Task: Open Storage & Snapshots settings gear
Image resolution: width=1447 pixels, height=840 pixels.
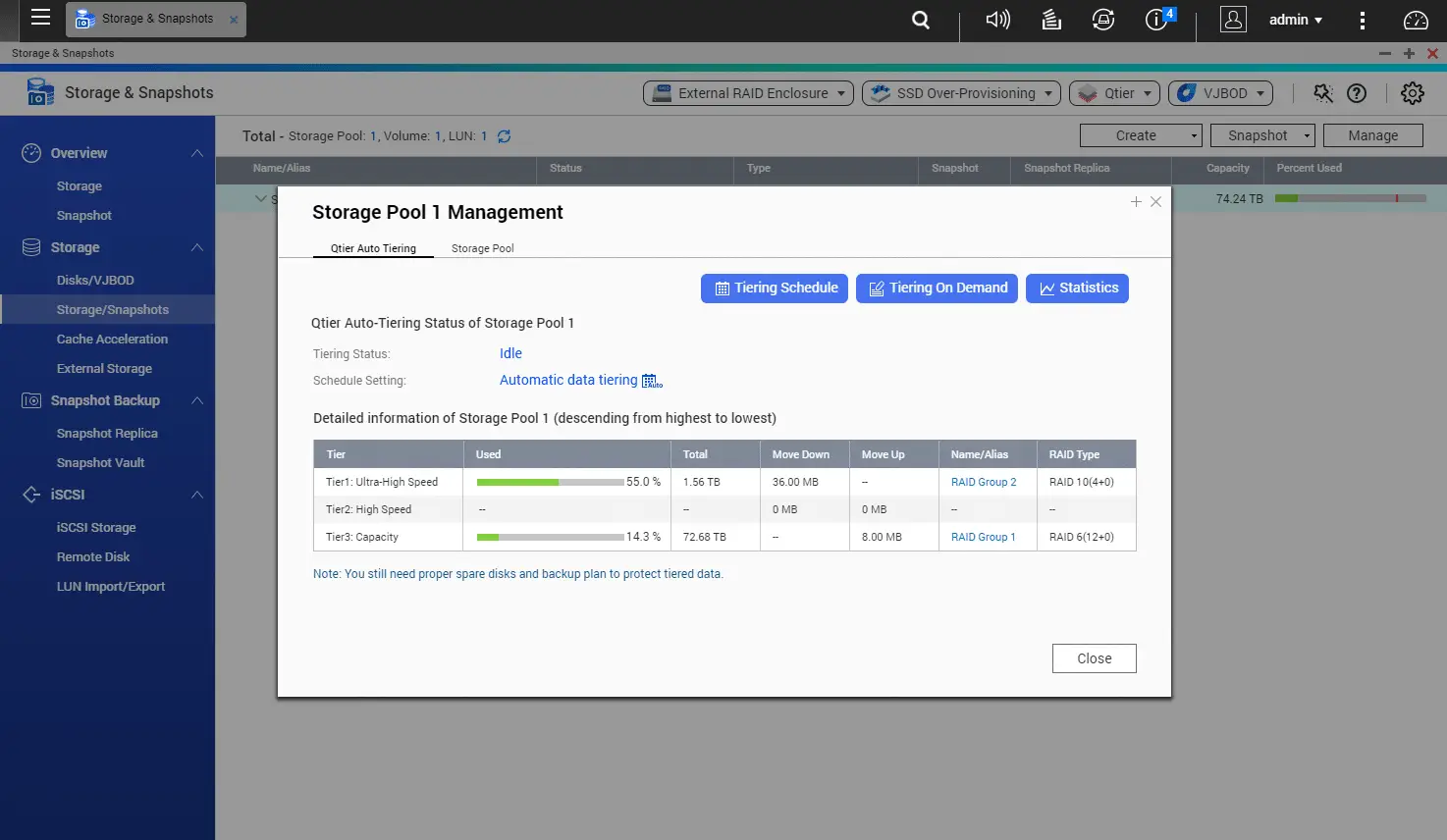Action: 1412,92
